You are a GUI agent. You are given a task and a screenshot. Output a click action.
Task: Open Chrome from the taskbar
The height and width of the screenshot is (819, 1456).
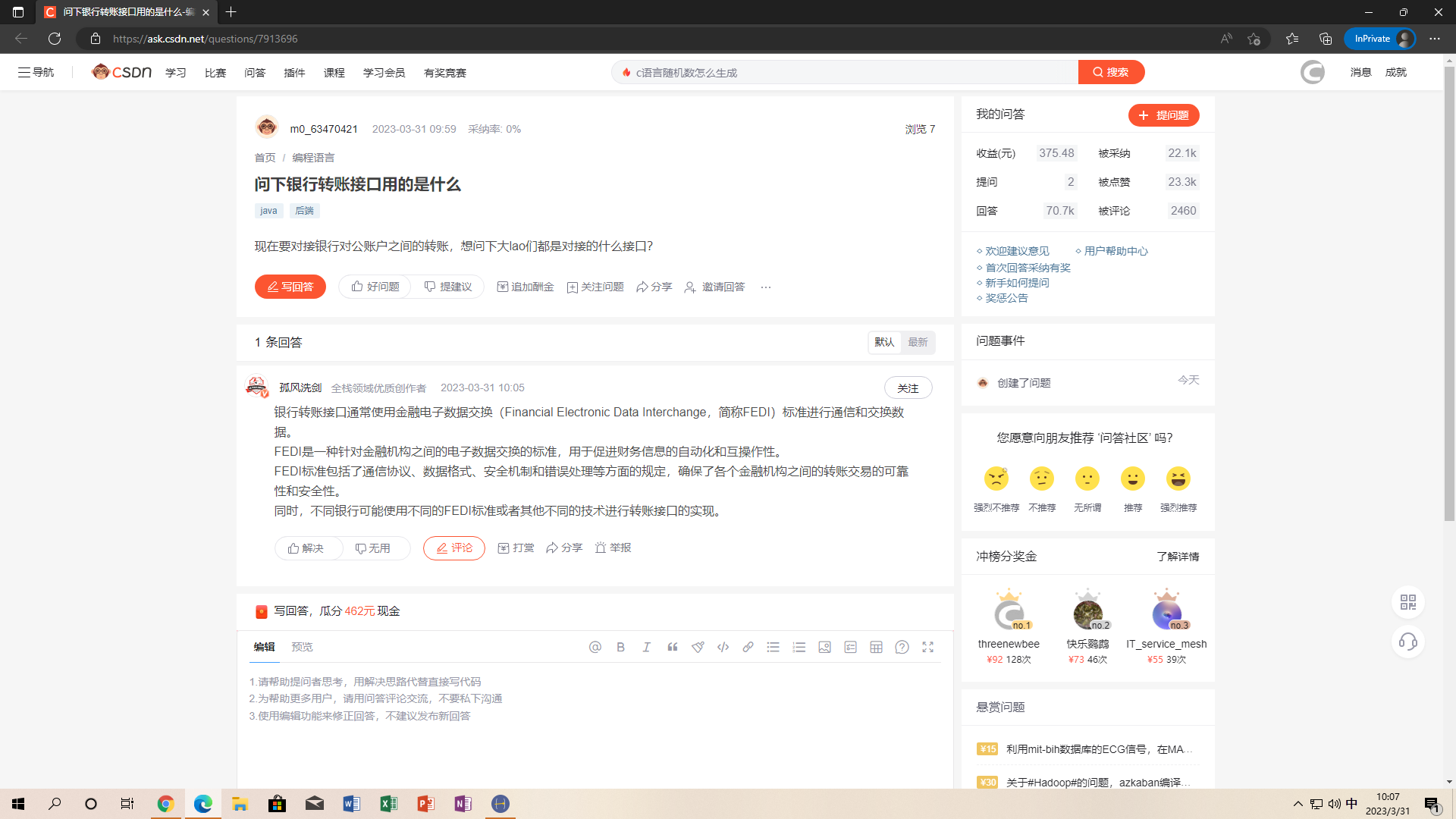coord(165,804)
